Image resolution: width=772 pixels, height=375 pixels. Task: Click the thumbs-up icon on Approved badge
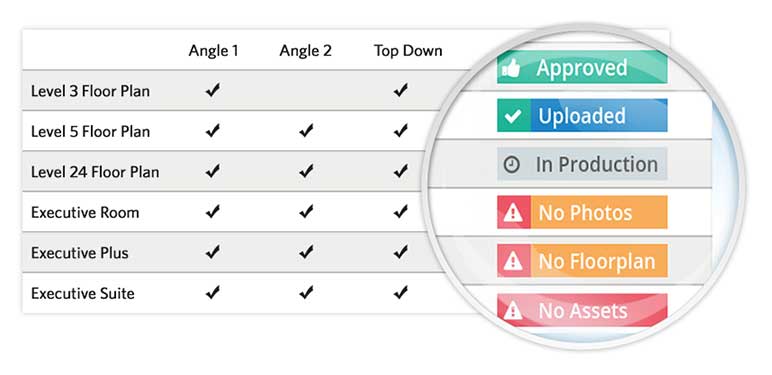[x=511, y=68]
